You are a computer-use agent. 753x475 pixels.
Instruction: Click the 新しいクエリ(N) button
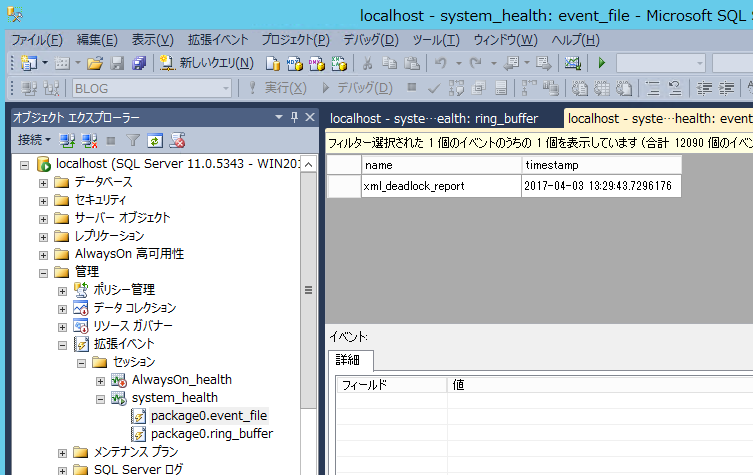[206, 63]
